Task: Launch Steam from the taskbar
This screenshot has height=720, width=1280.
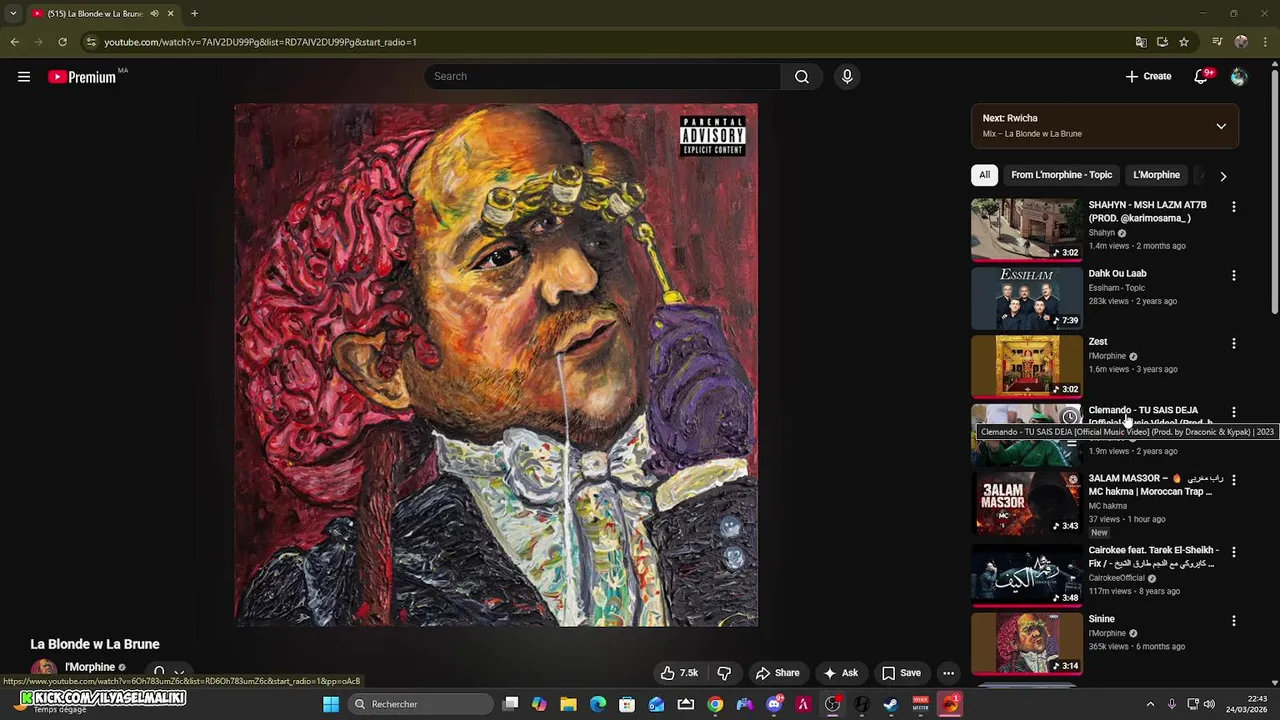Action: pyautogui.click(x=890, y=704)
